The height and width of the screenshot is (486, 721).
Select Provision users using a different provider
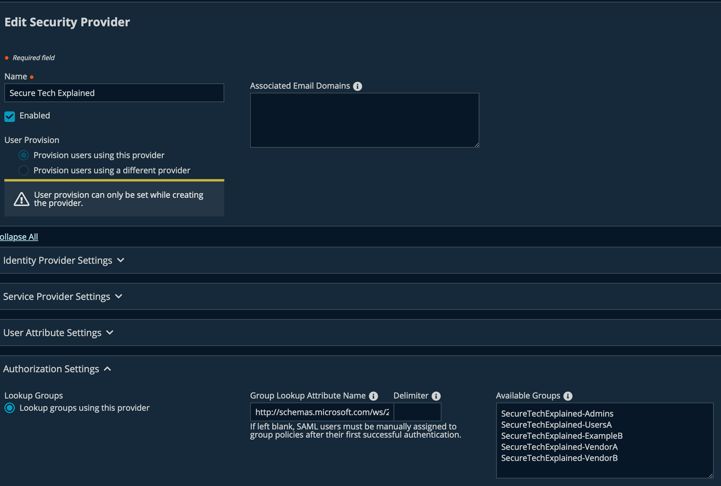(23, 171)
